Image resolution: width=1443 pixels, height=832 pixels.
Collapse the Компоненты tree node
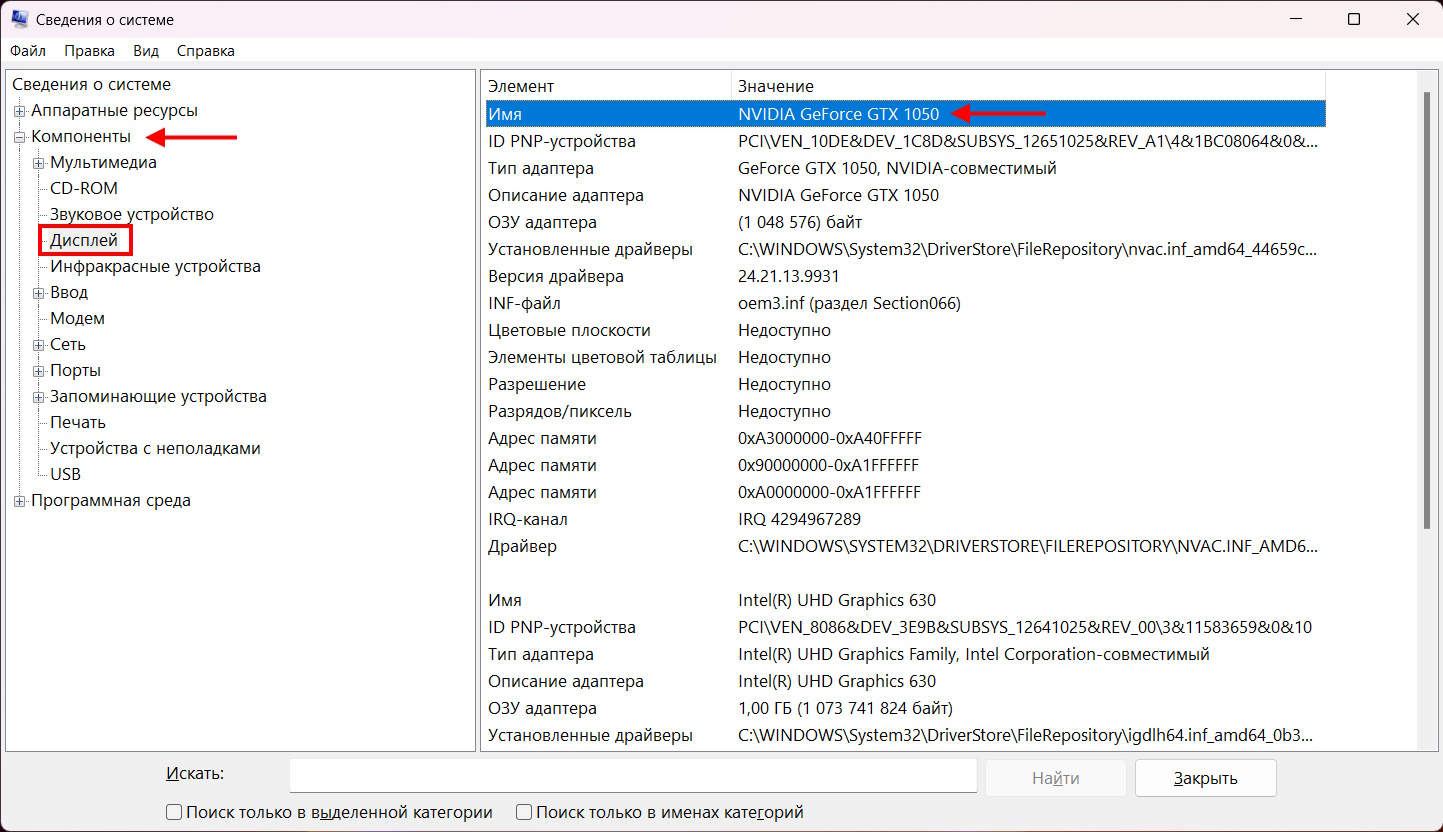19,137
